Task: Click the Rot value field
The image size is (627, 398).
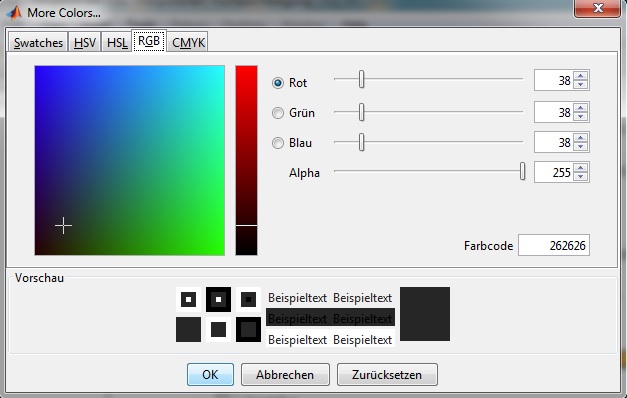Action: coord(554,80)
